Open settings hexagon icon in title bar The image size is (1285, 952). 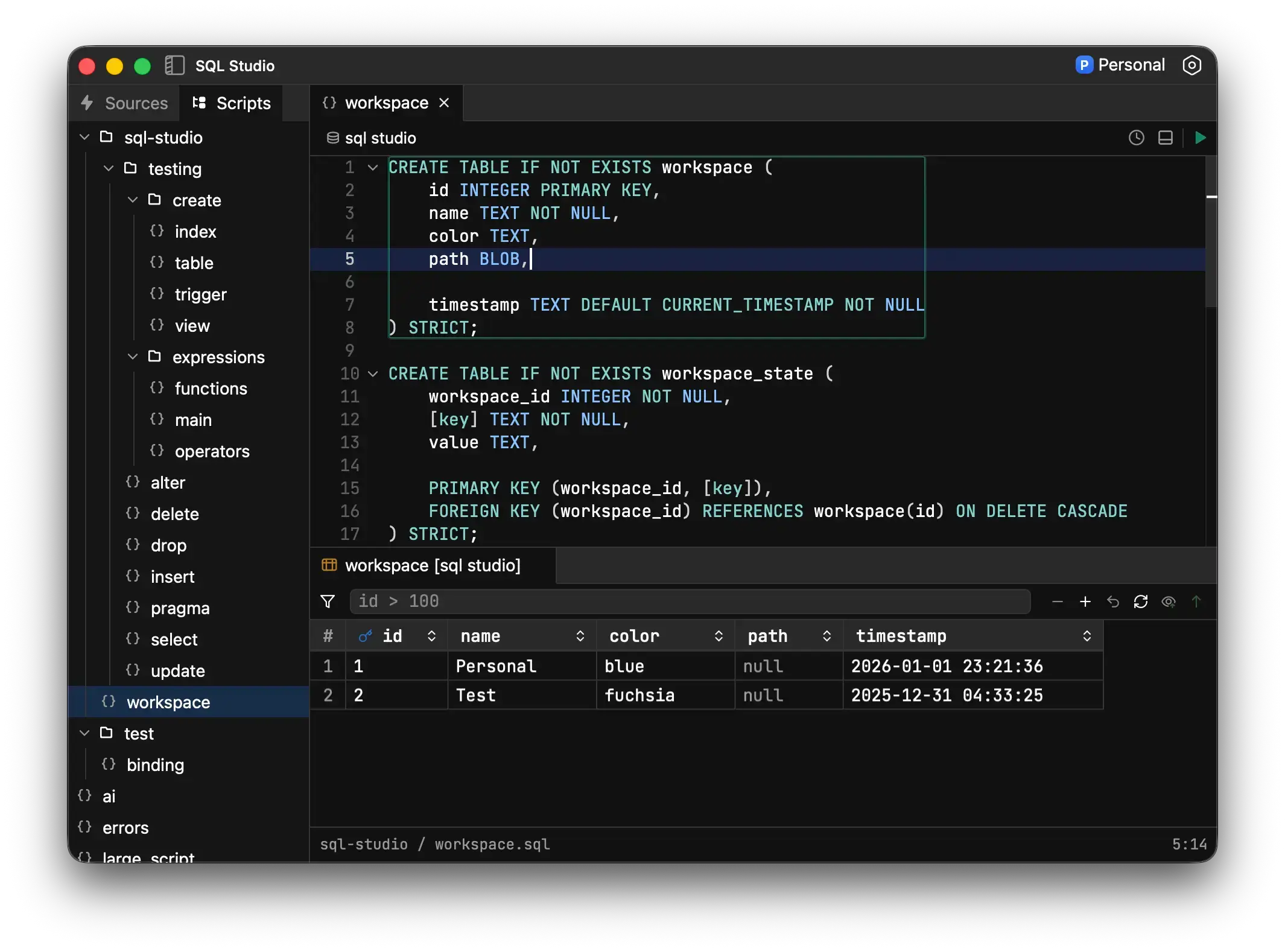[x=1191, y=65]
